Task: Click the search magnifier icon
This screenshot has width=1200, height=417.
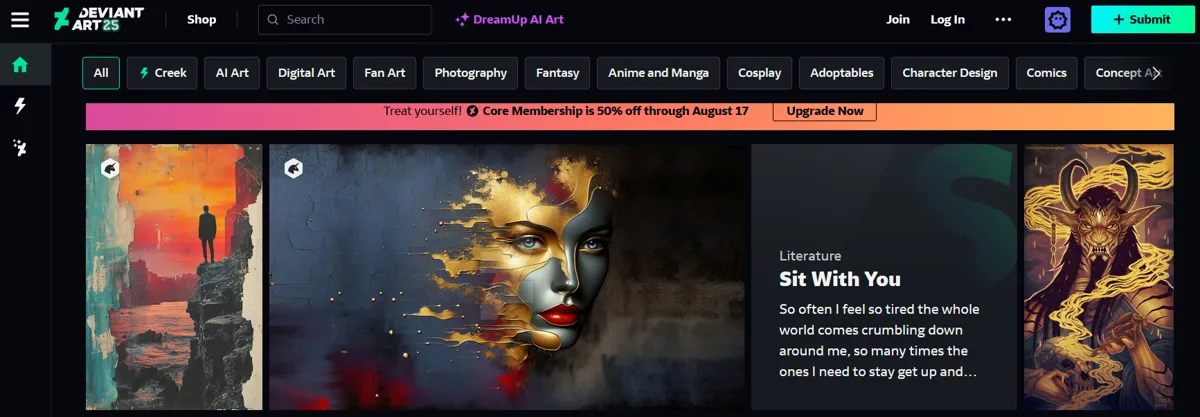Action: click(273, 19)
